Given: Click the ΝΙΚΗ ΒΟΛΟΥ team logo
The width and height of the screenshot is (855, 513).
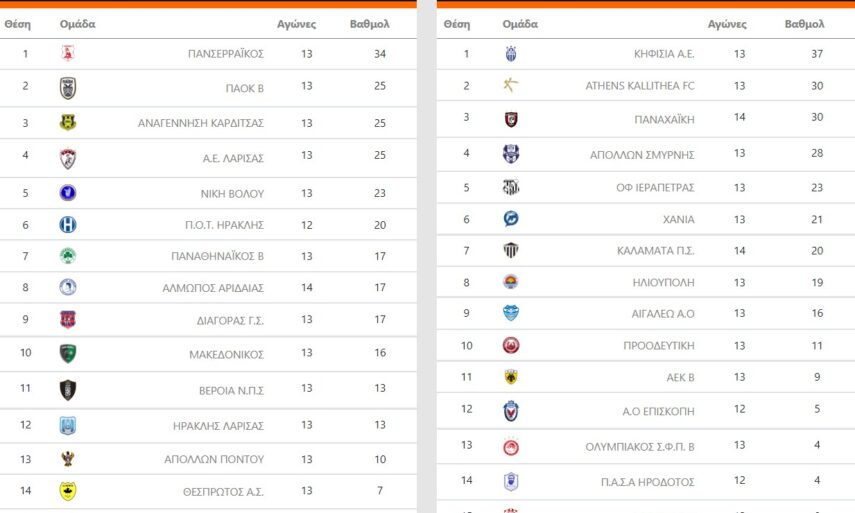Looking at the screenshot, I should 68,193.
